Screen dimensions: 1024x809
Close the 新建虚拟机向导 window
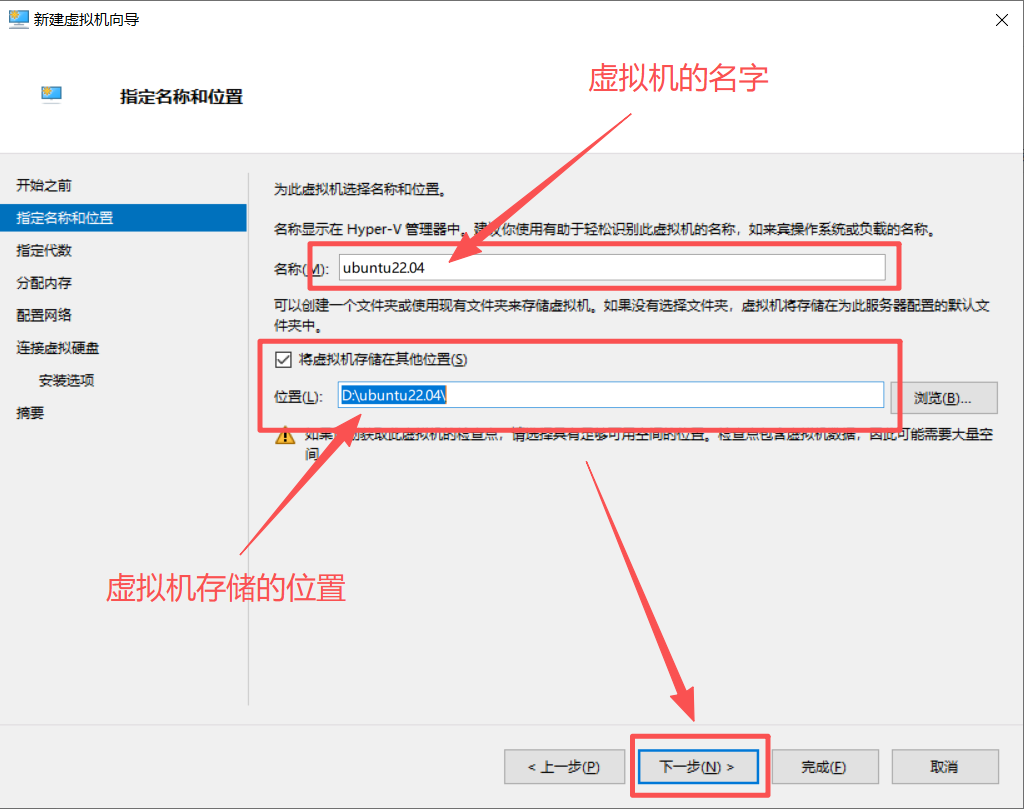pyautogui.click(x=1002, y=20)
